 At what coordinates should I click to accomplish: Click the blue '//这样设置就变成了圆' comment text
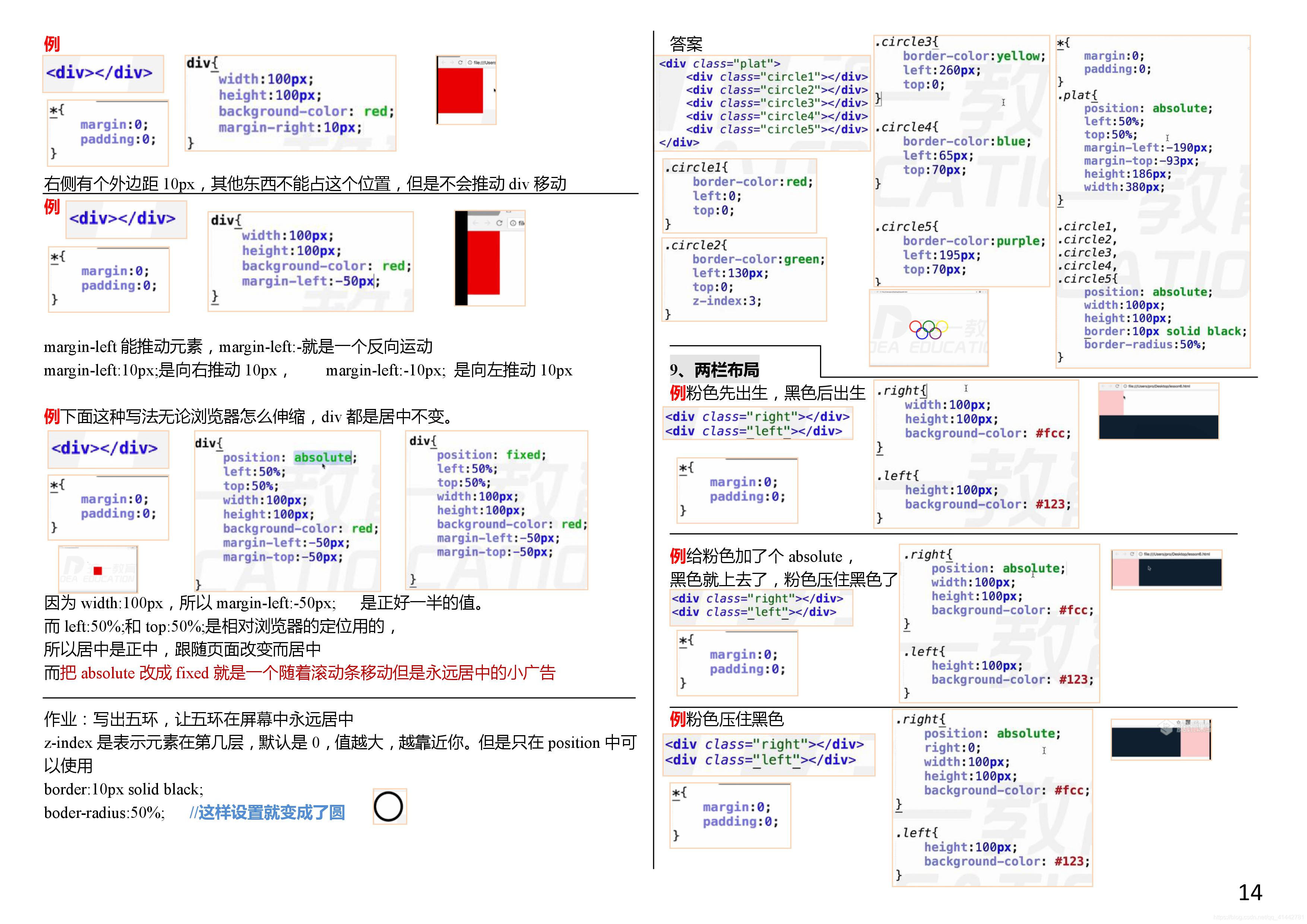tap(267, 813)
